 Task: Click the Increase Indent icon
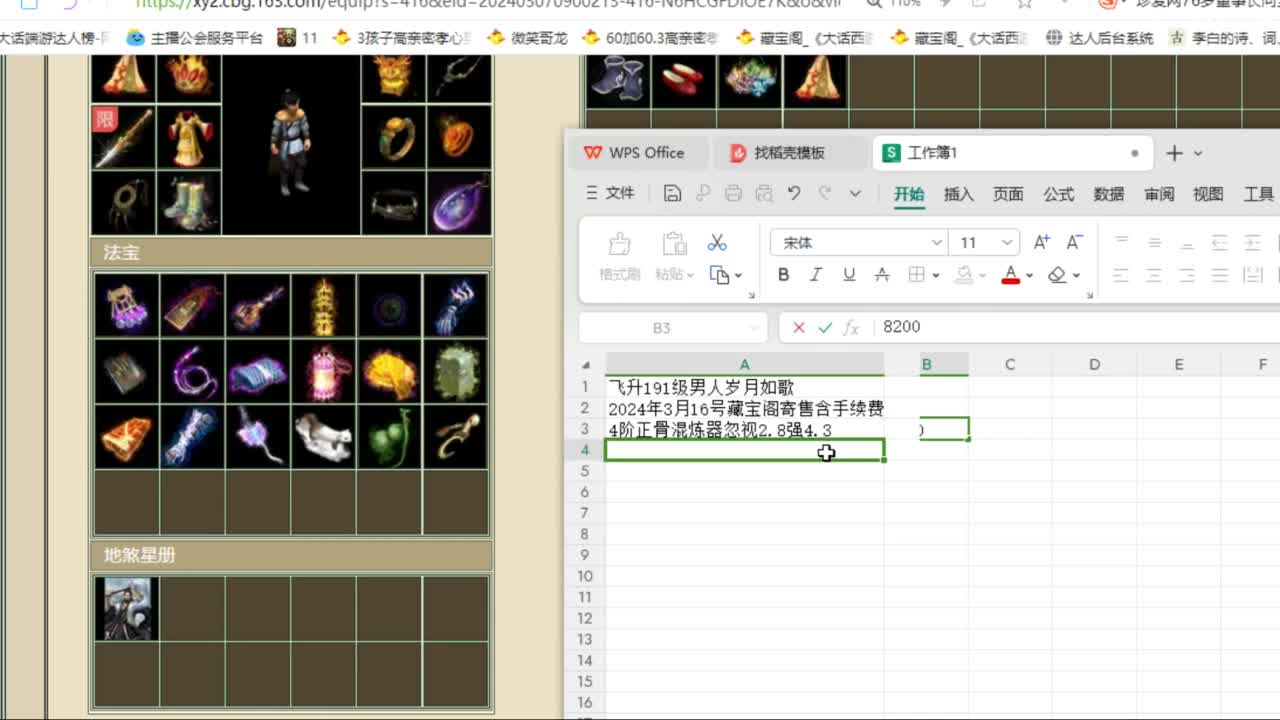point(1252,243)
